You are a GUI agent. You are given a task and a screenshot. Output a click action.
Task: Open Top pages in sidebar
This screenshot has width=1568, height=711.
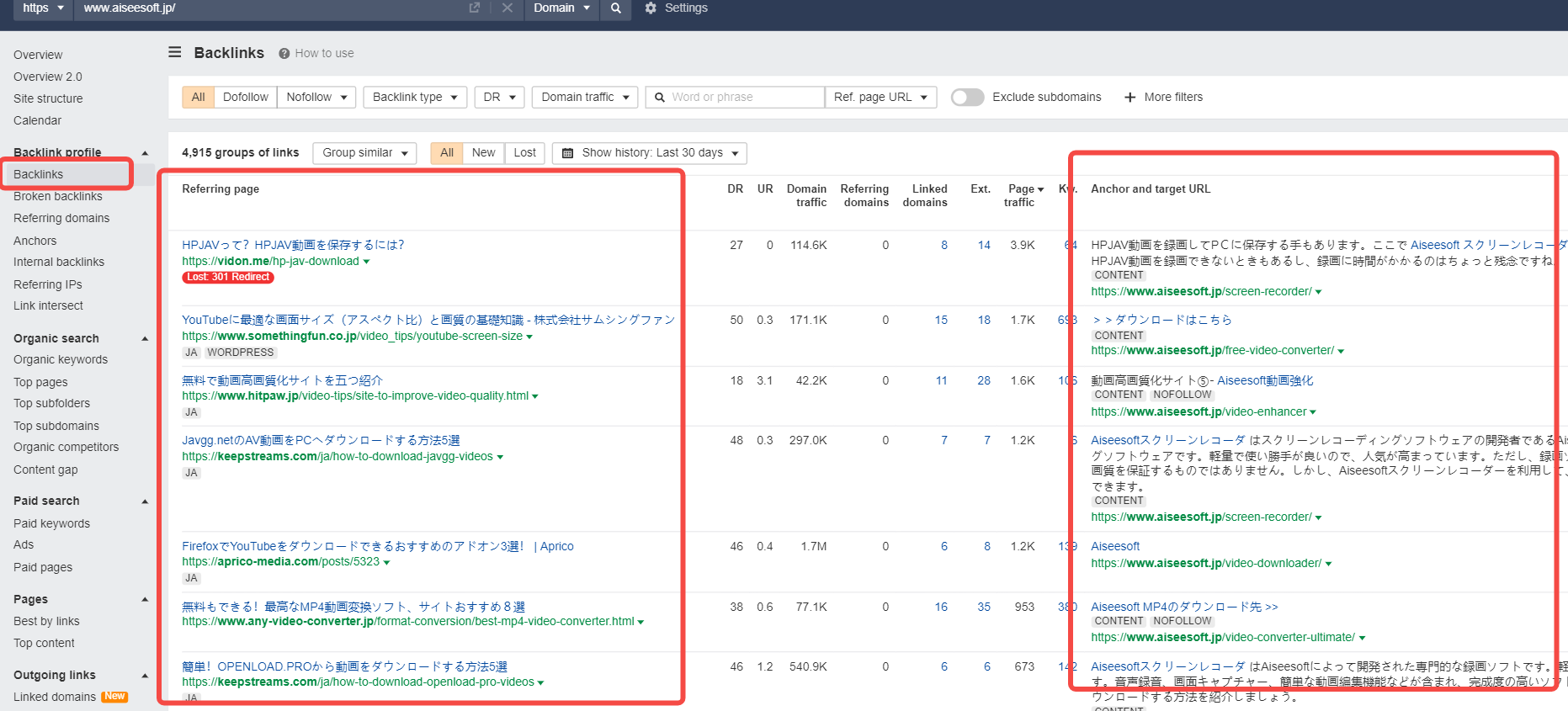pyautogui.click(x=40, y=382)
